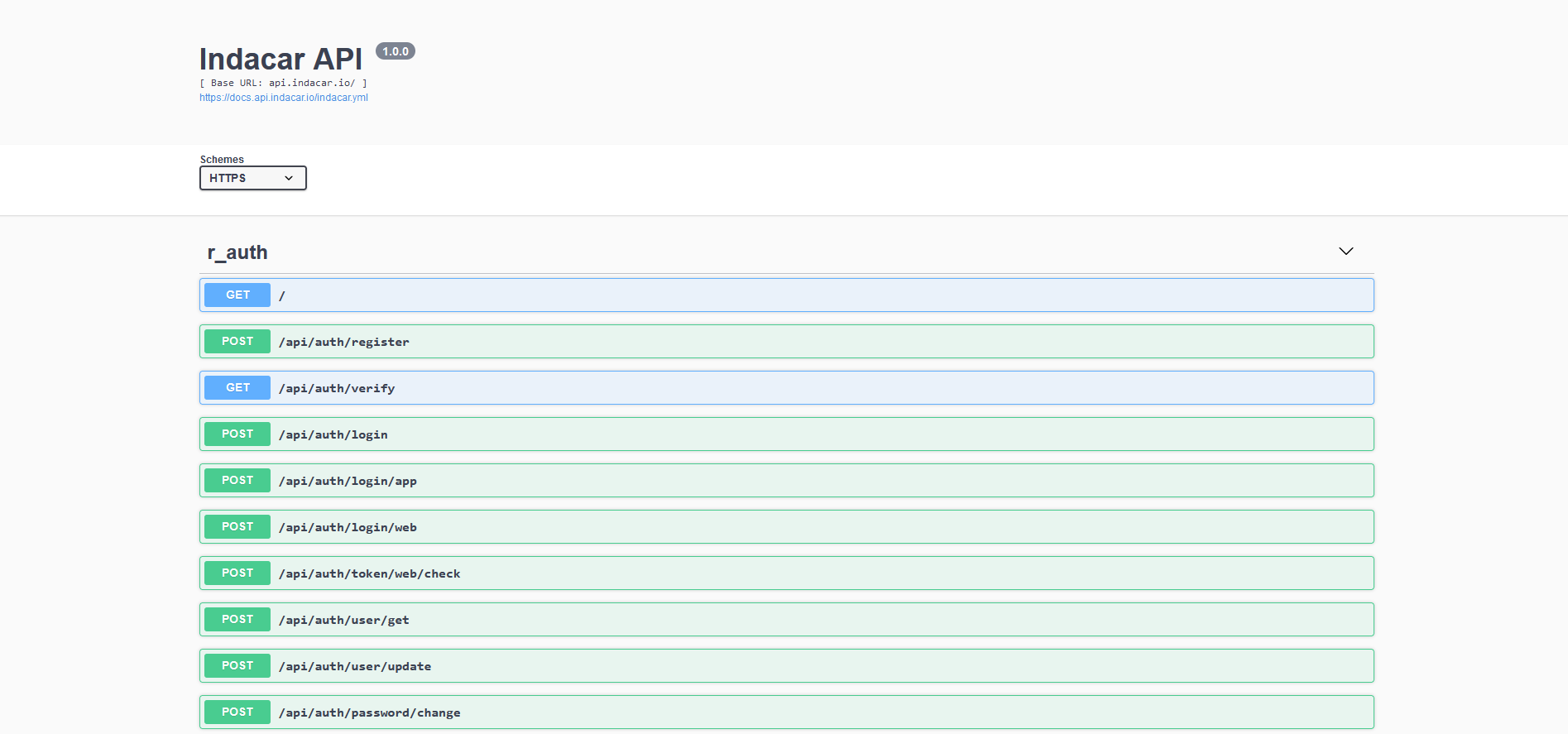Expand POST /api/auth/register endpoint
Screen dimensions: 1568x734
pos(787,342)
